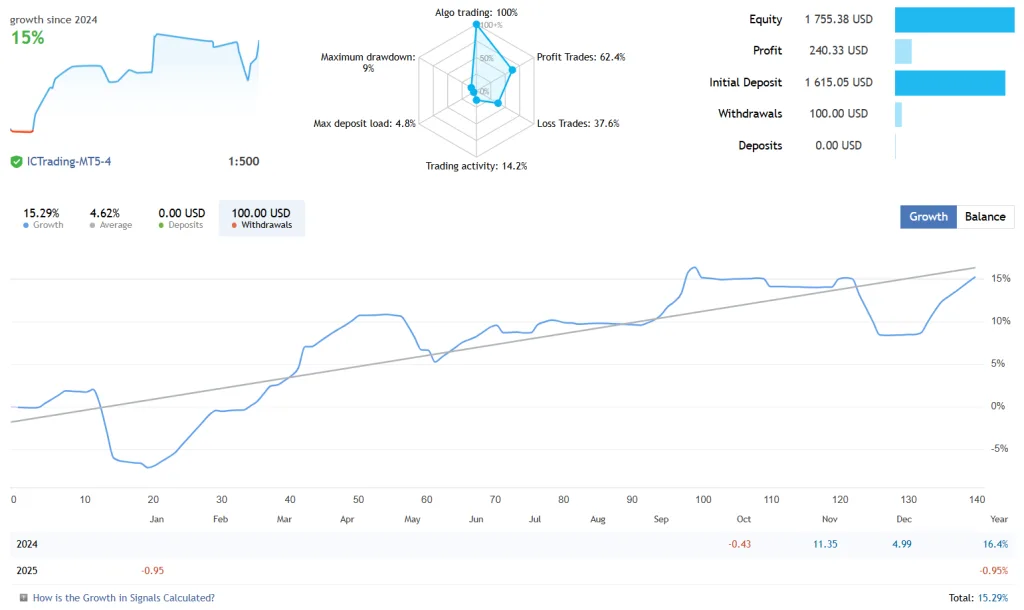Toggle the 15.29% Growth series

tap(42, 218)
